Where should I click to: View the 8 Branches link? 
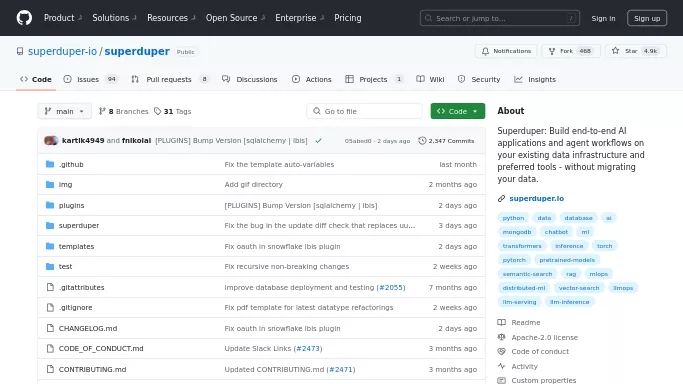click(124, 111)
